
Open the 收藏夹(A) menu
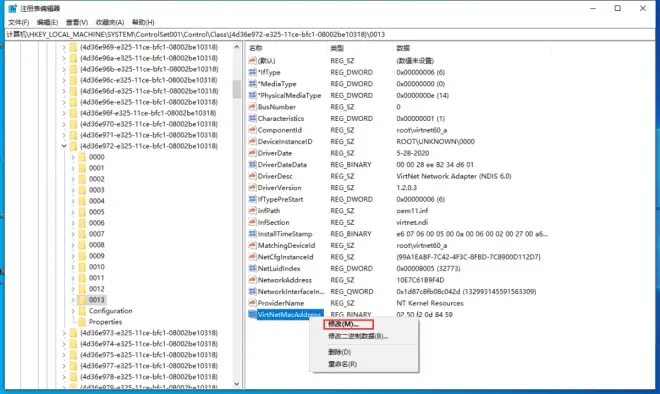tap(110, 22)
